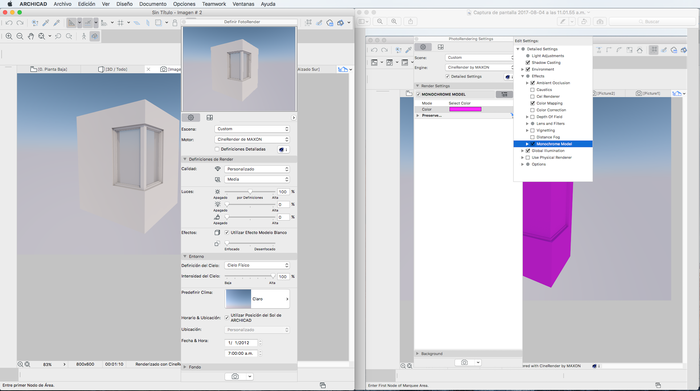This screenshot has width=700, height=391.
Task: Switch to the 3D / Todo tab
Action: pyautogui.click(x=112, y=69)
